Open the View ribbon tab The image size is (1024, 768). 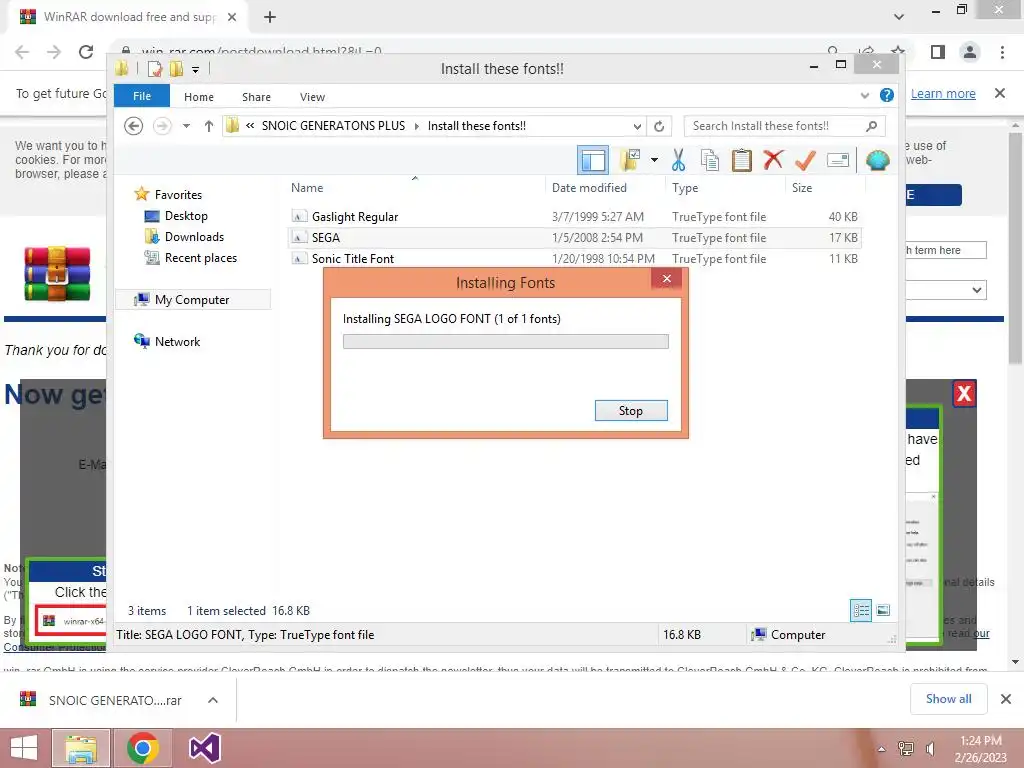coord(312,97)
